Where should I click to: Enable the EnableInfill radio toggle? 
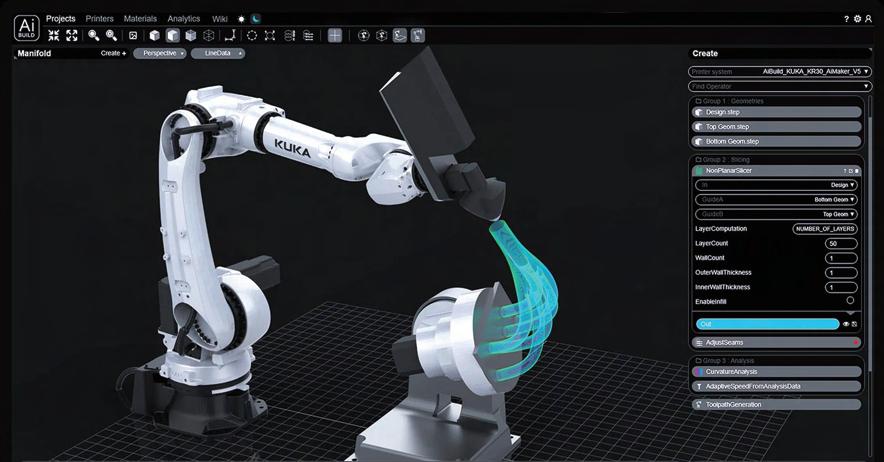(x=850, y=301)
